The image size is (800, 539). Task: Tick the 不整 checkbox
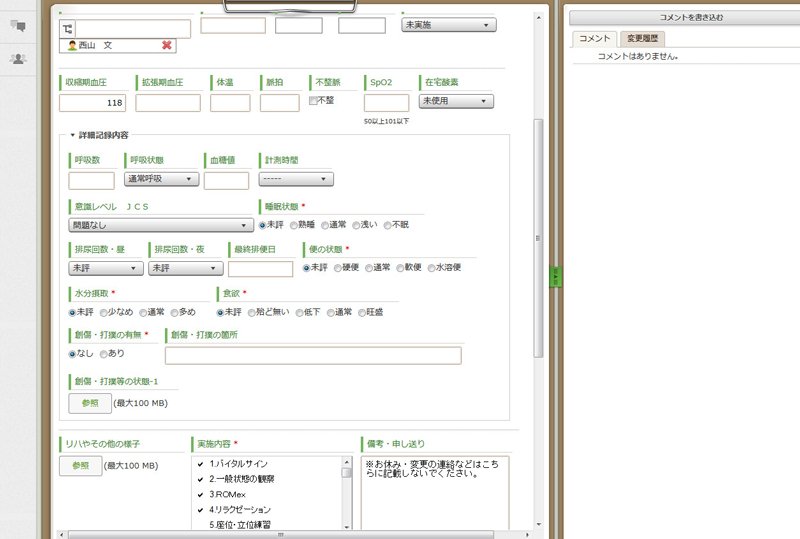pos(313,101)
